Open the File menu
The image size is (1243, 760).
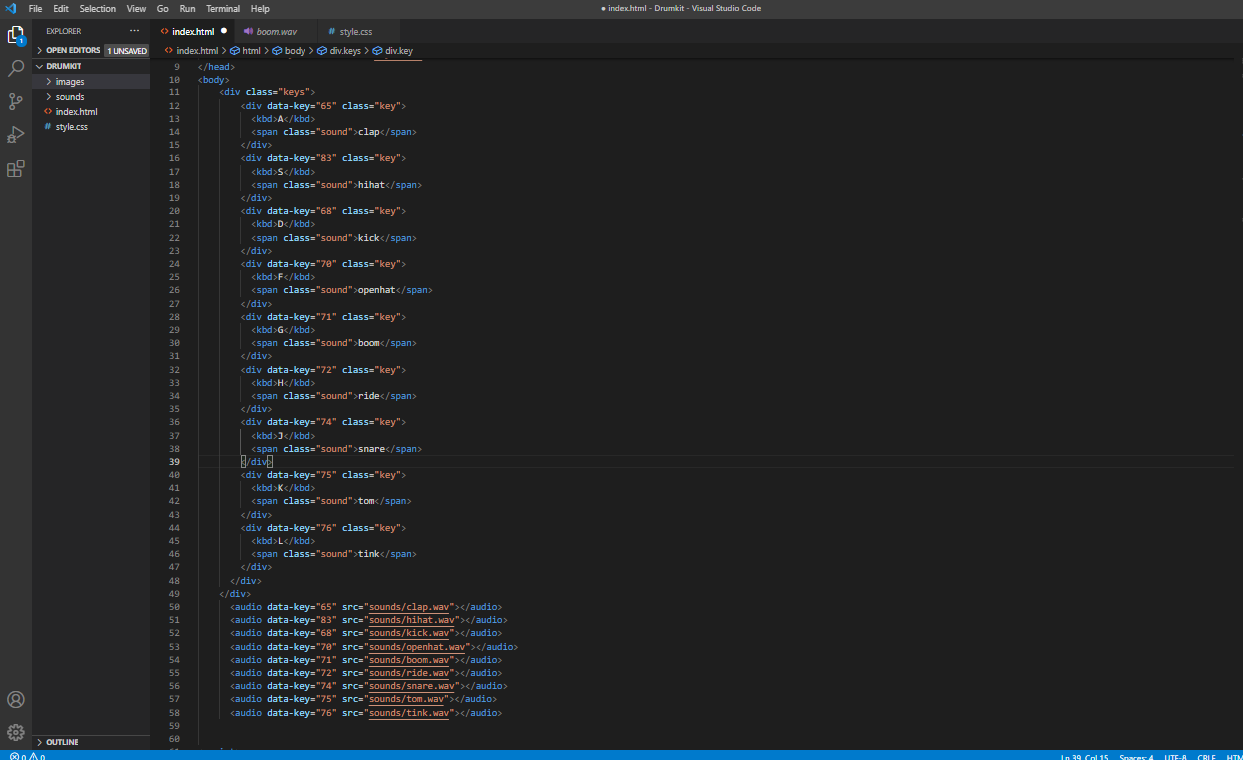[35, 8]
